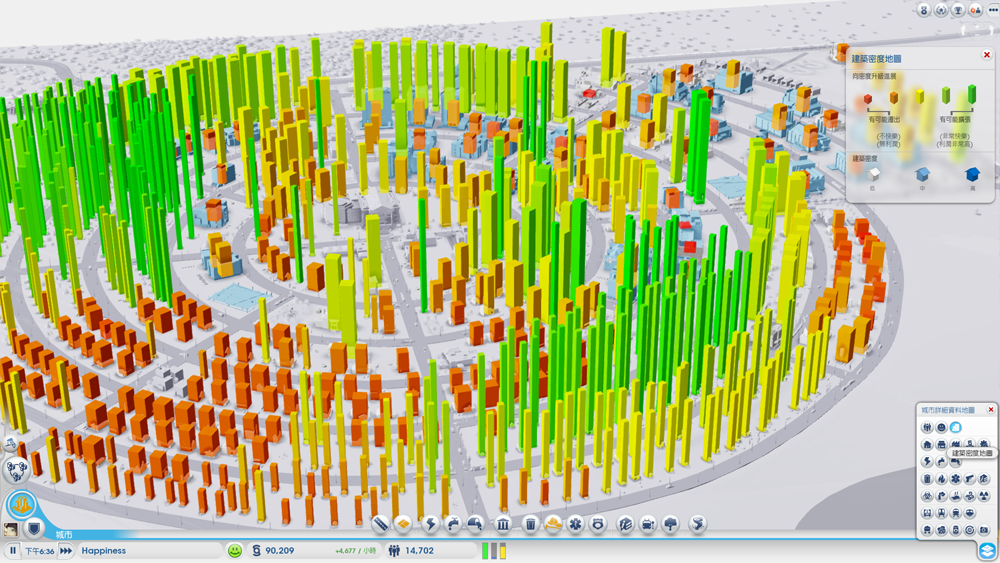Open the Education menu in bottom toolbar

click(626, 524)
